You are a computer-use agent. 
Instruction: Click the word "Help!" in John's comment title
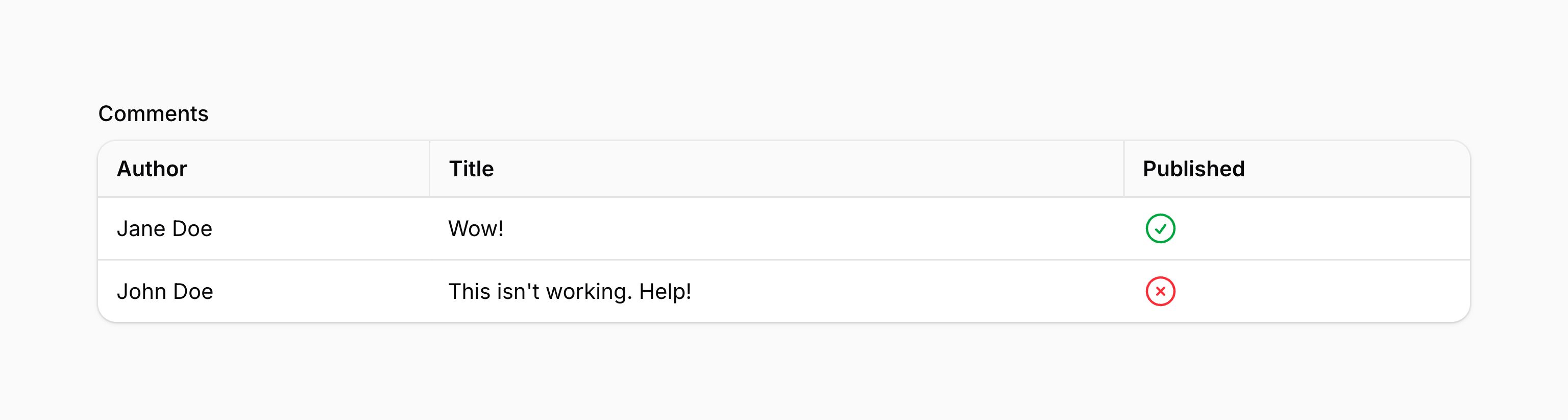665,291
